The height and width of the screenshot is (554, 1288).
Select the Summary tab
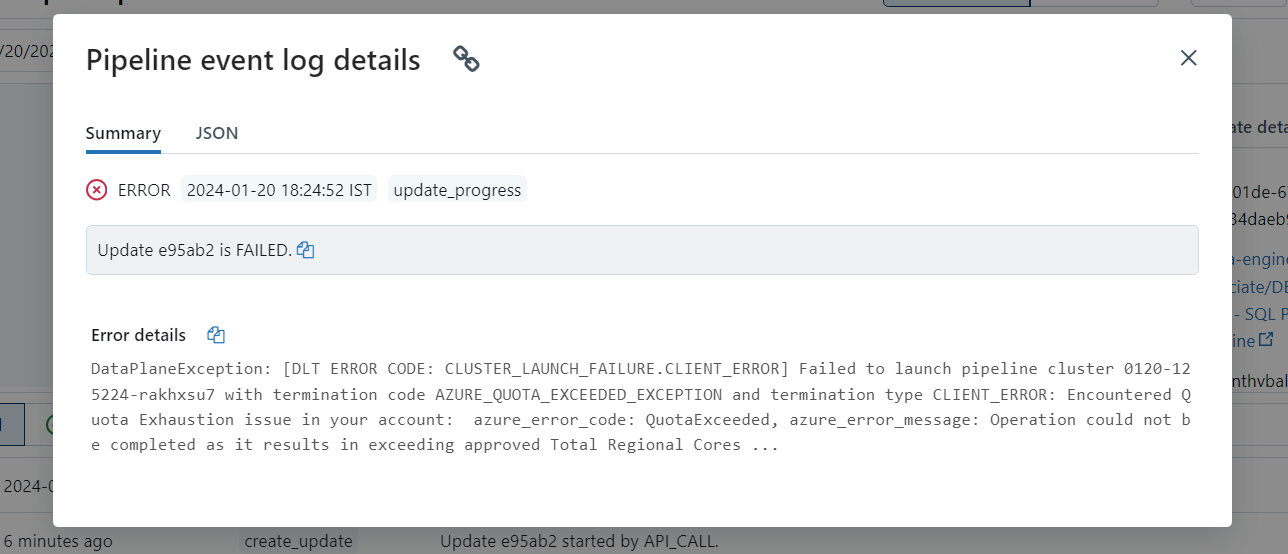(x=123, y=133)
